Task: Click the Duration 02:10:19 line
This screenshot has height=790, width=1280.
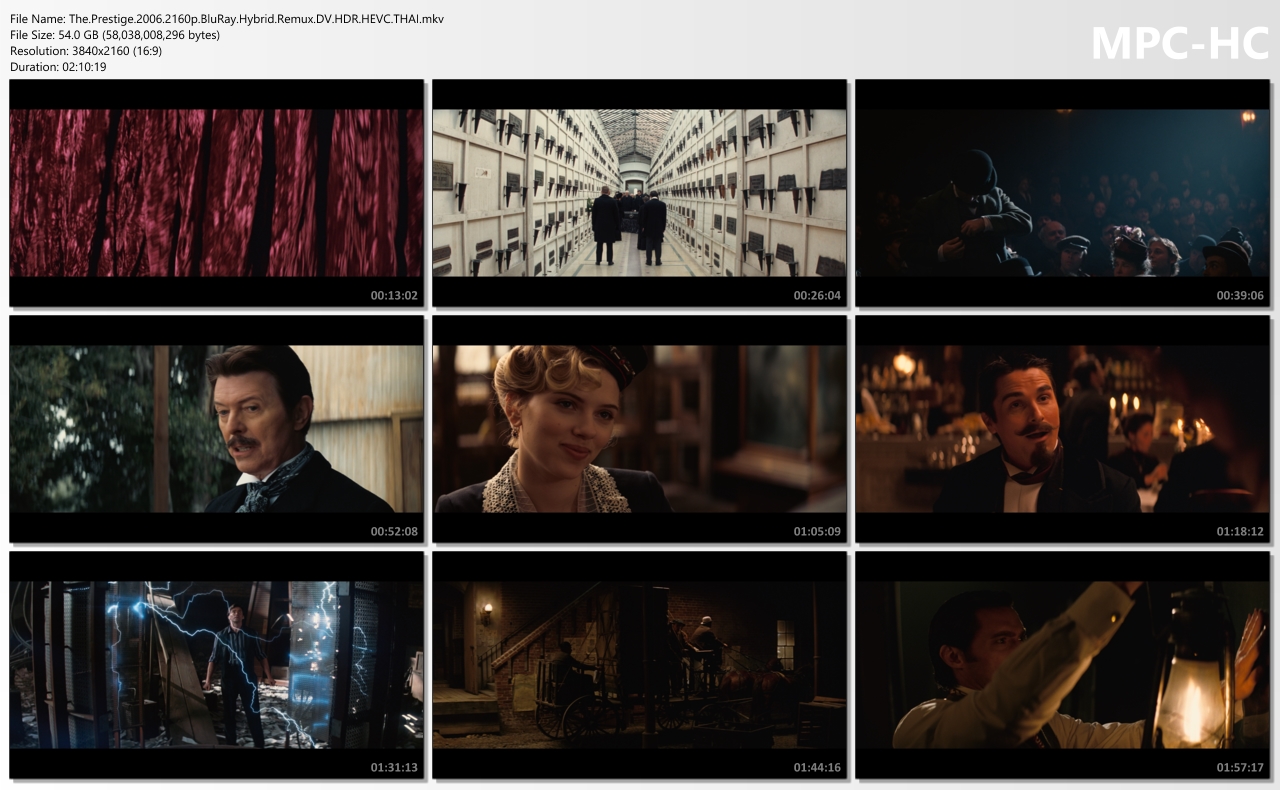Action: click(58, 67)
